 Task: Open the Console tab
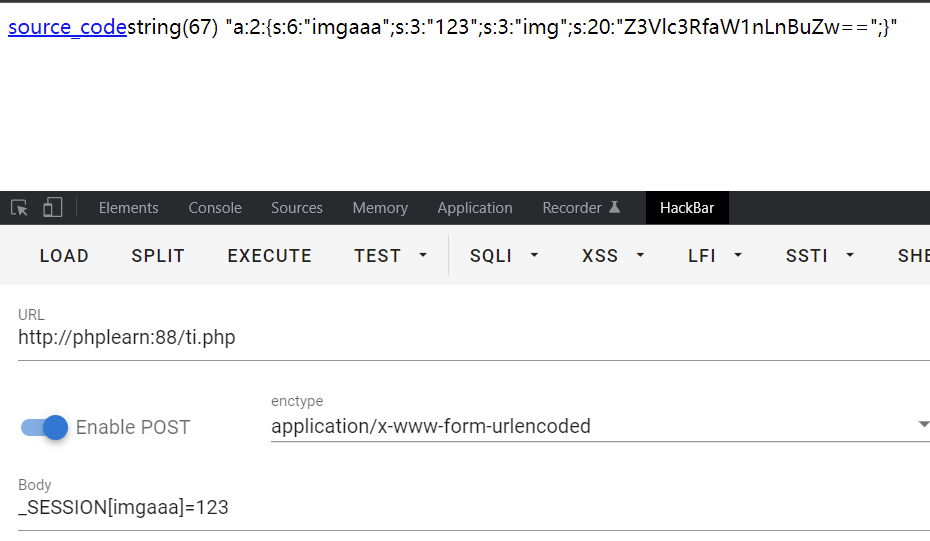click(x=215, y=208)
